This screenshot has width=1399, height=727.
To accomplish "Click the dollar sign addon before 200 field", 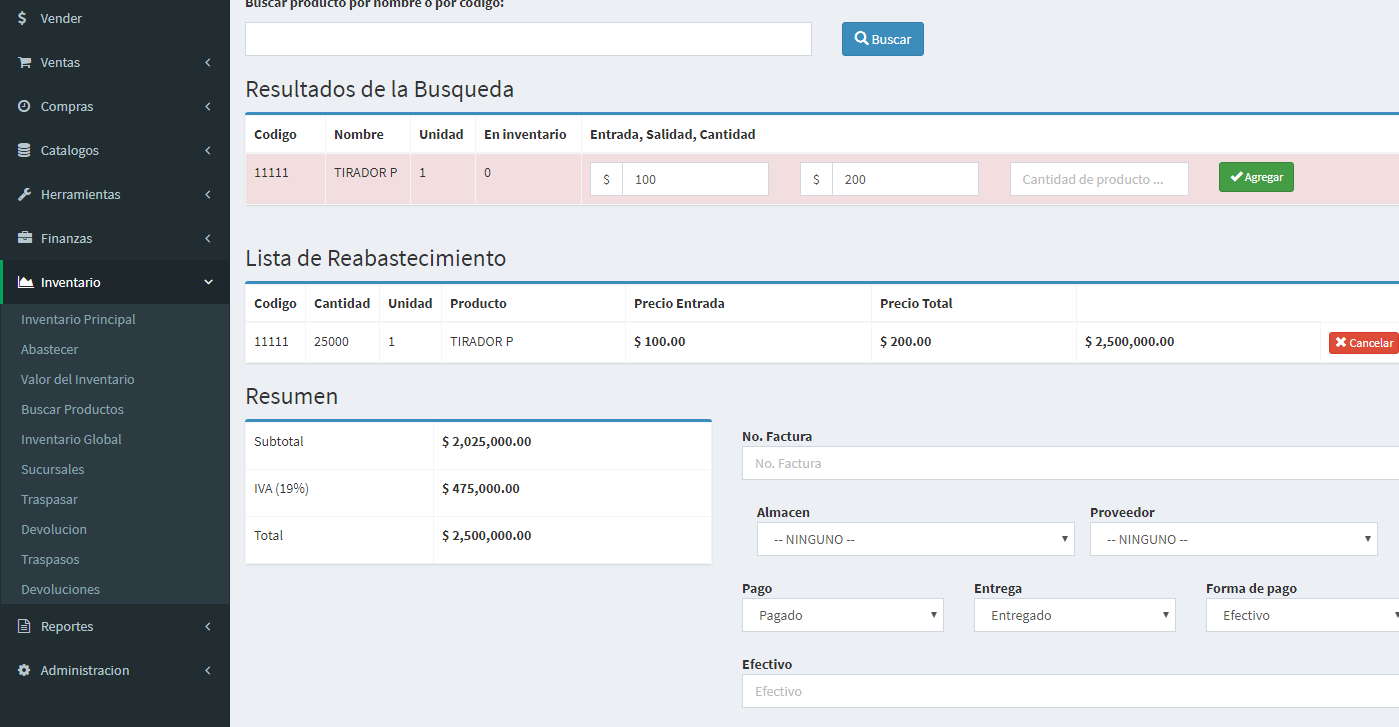I will (816, 179).
